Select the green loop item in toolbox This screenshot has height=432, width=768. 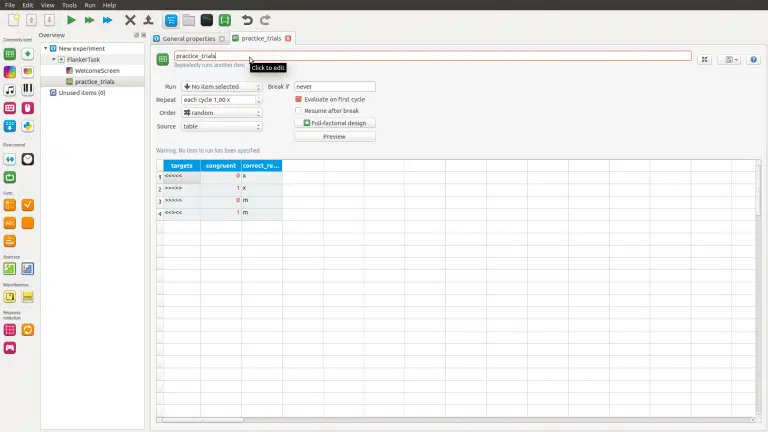click(x=10, y=54)
